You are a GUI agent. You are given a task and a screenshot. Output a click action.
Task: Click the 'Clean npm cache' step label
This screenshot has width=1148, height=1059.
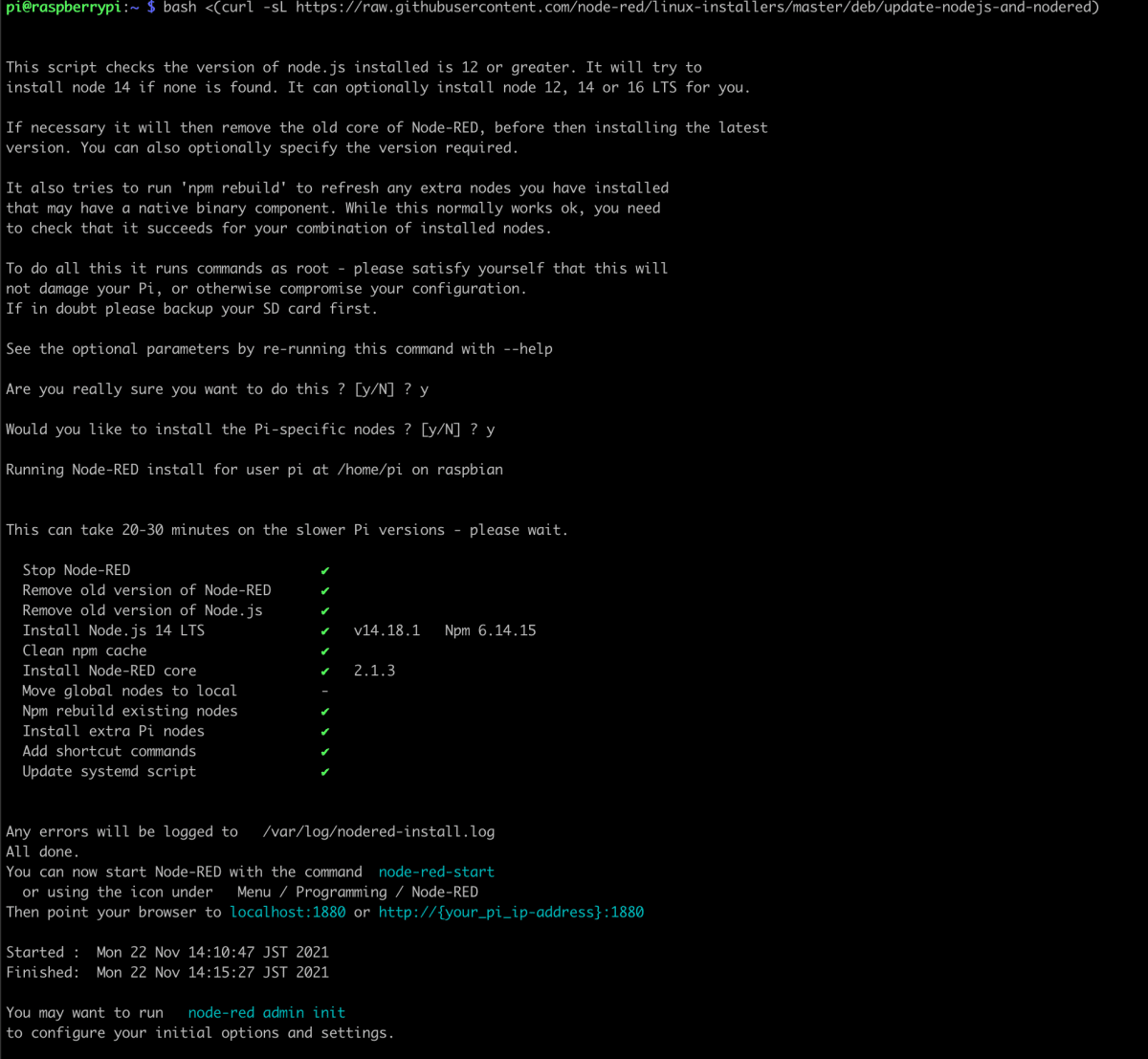coord(85,651)
